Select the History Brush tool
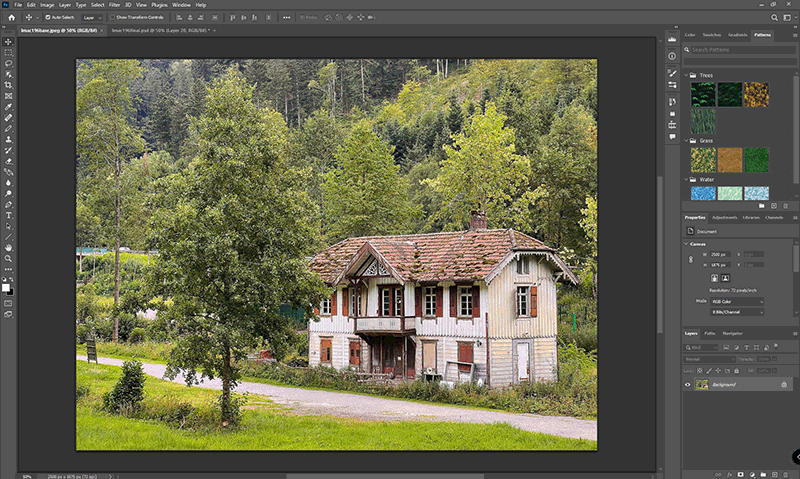The width and height of the screenshot is (800, 479). pos(8,150)
